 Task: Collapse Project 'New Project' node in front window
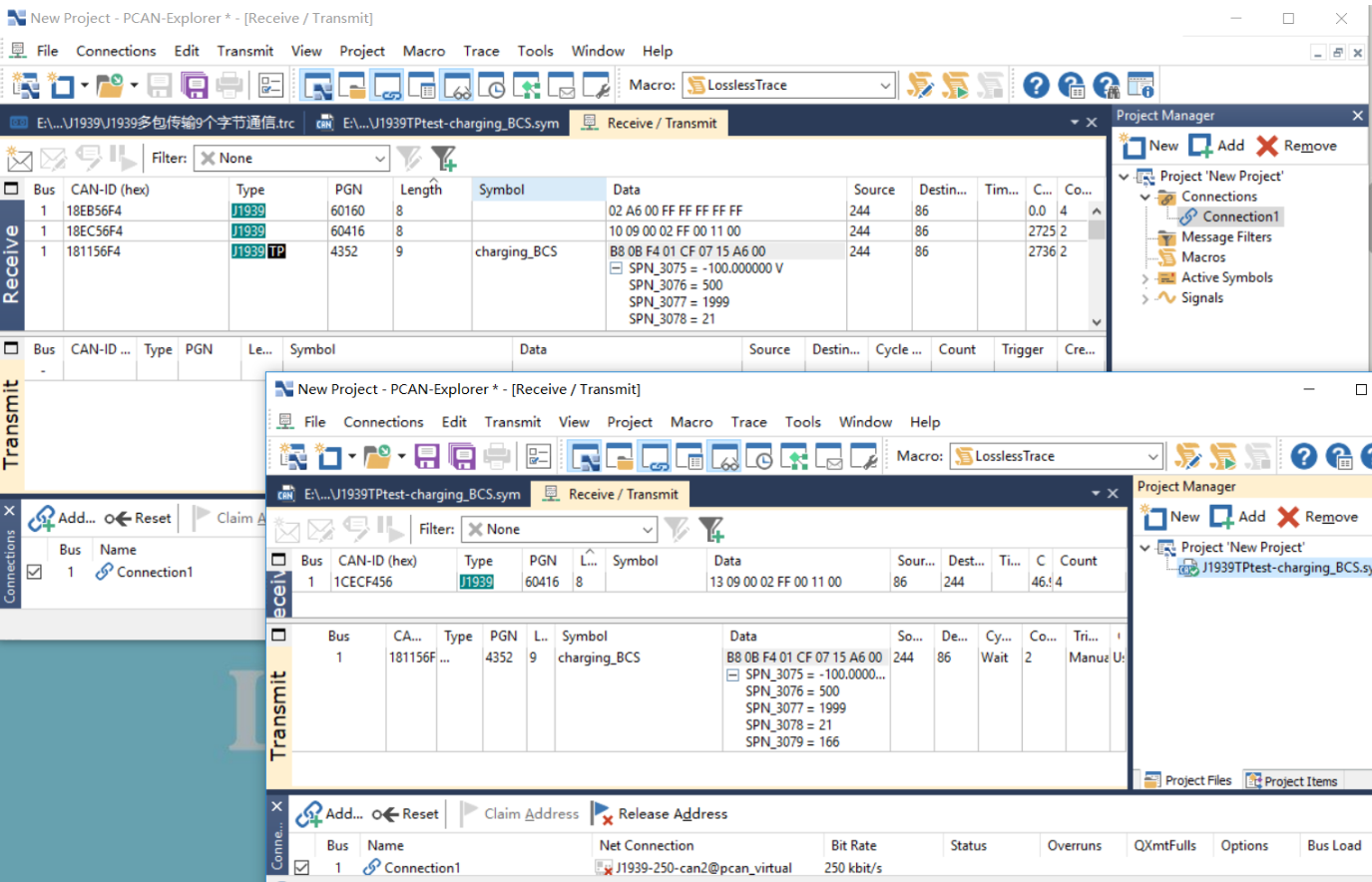[x=1145, y=548]
